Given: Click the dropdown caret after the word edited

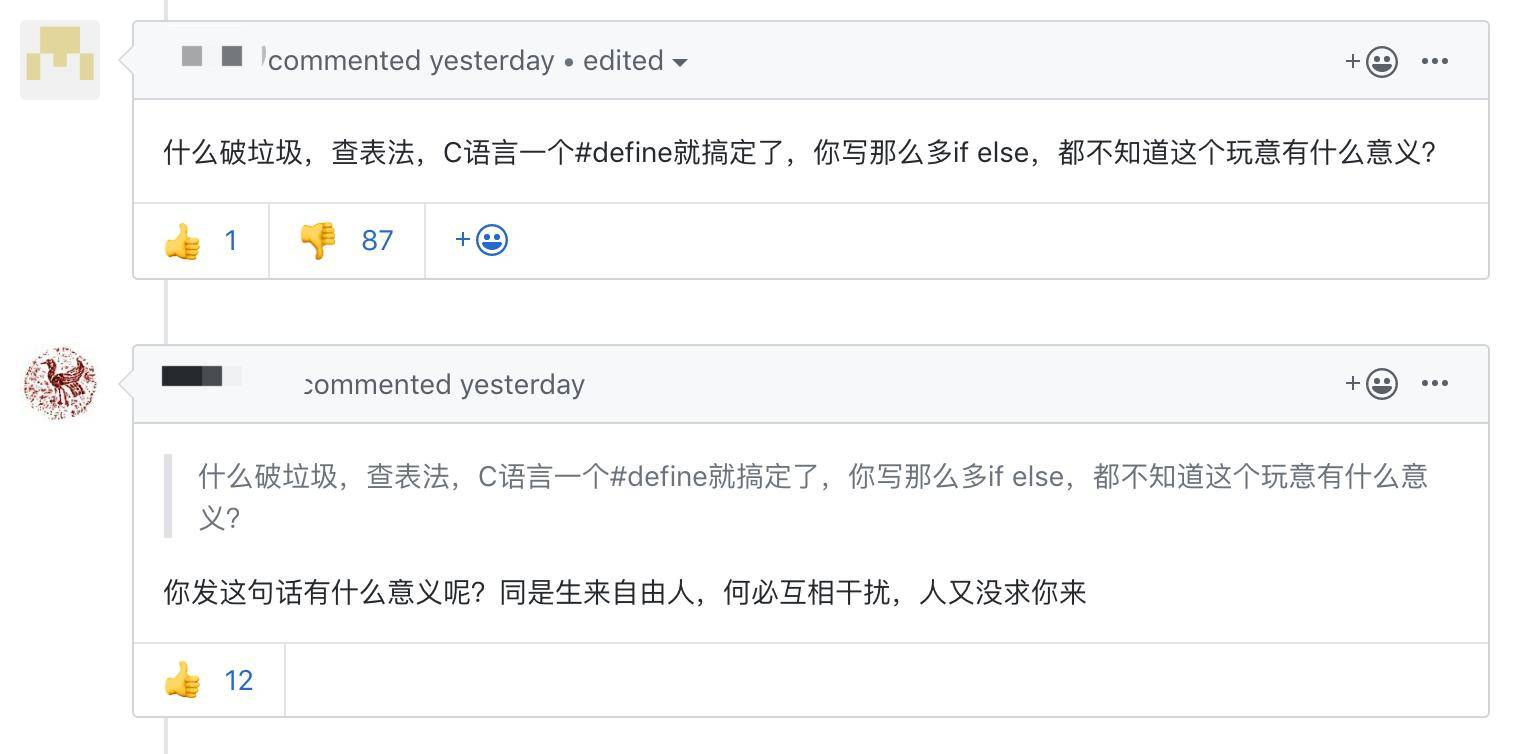Looking at the screenshot, I should pos(680,62).
